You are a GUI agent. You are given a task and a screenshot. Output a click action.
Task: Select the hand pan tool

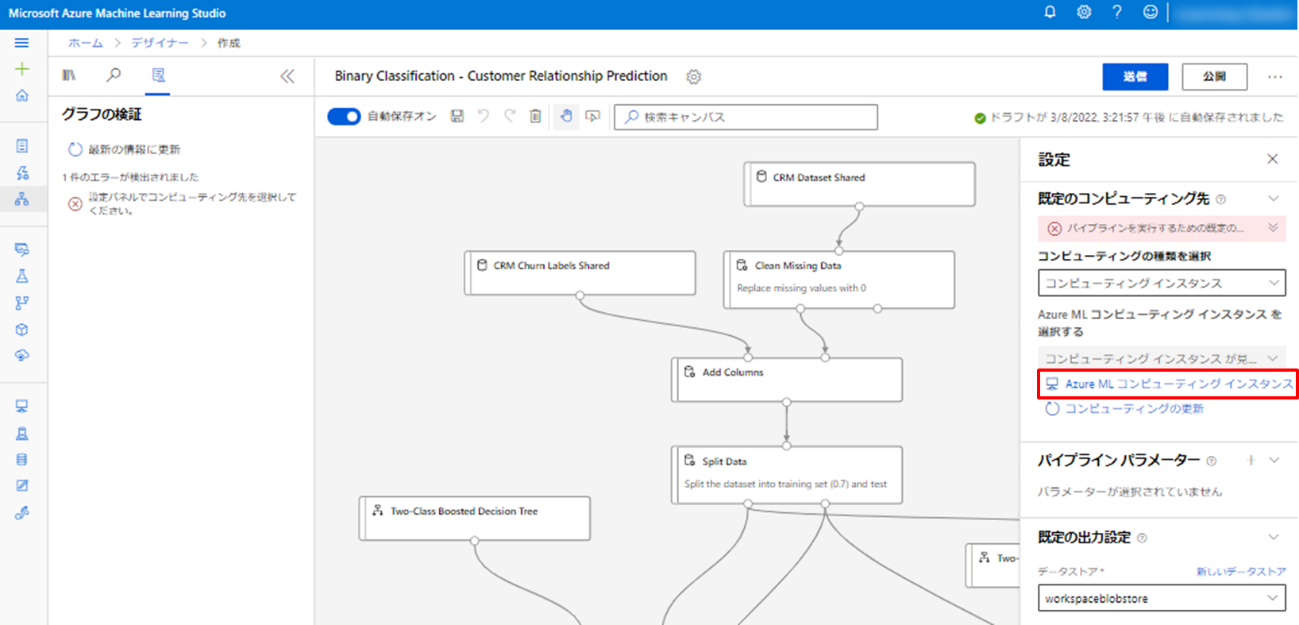[x=567, y=117]
